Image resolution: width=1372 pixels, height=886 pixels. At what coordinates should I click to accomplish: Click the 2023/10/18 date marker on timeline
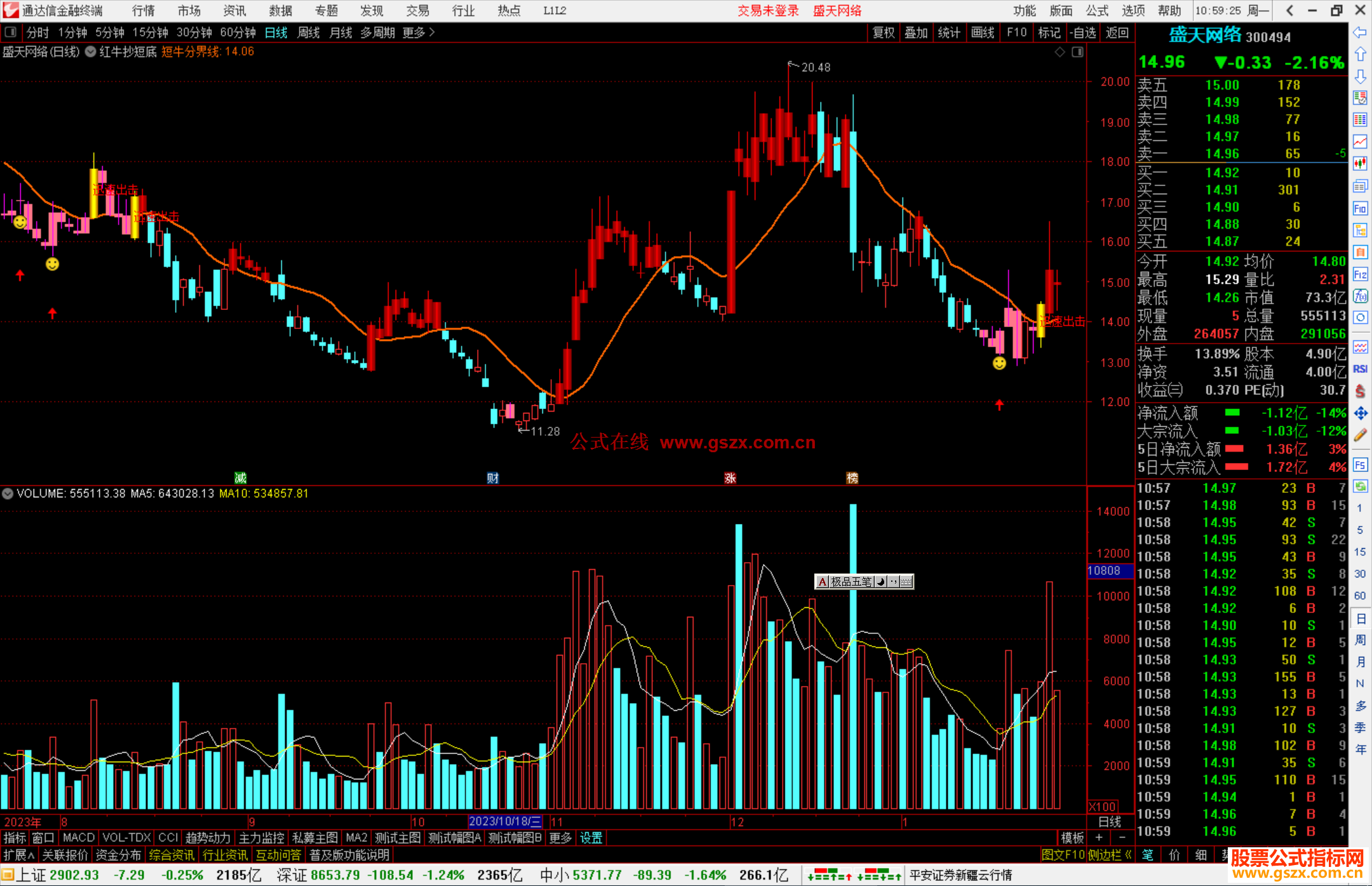tap(504, 821)
